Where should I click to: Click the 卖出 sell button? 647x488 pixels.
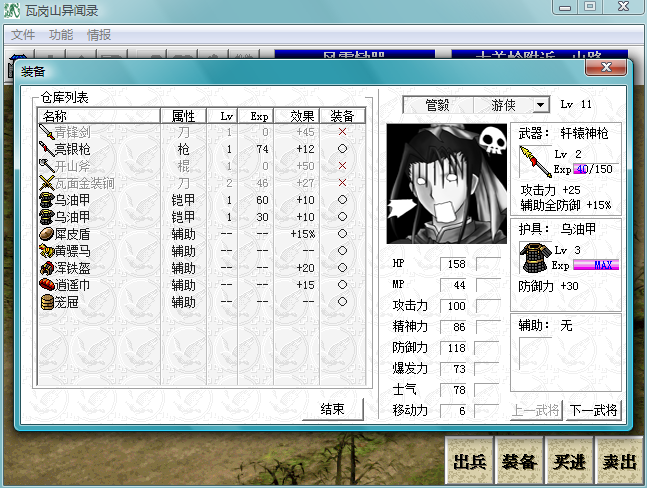pos(619,461)
